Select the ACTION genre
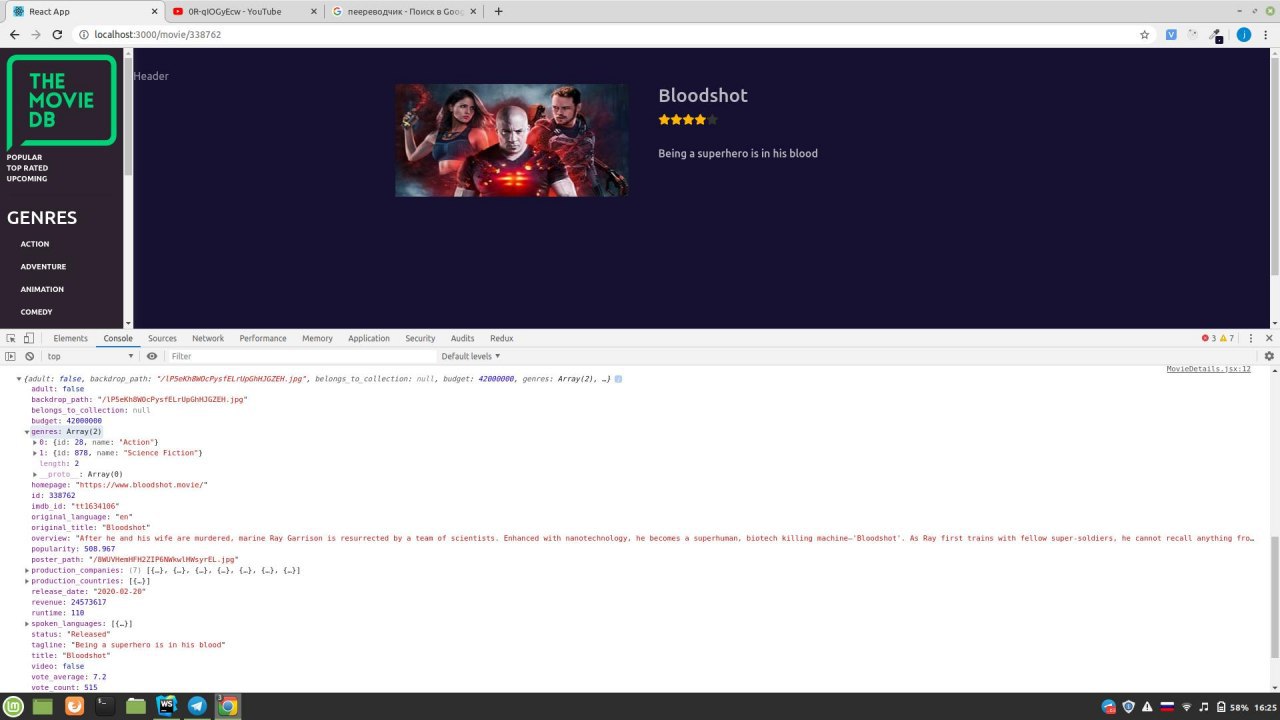The width and height of the screenshot is (1280, 720). [x=35, y=244]
